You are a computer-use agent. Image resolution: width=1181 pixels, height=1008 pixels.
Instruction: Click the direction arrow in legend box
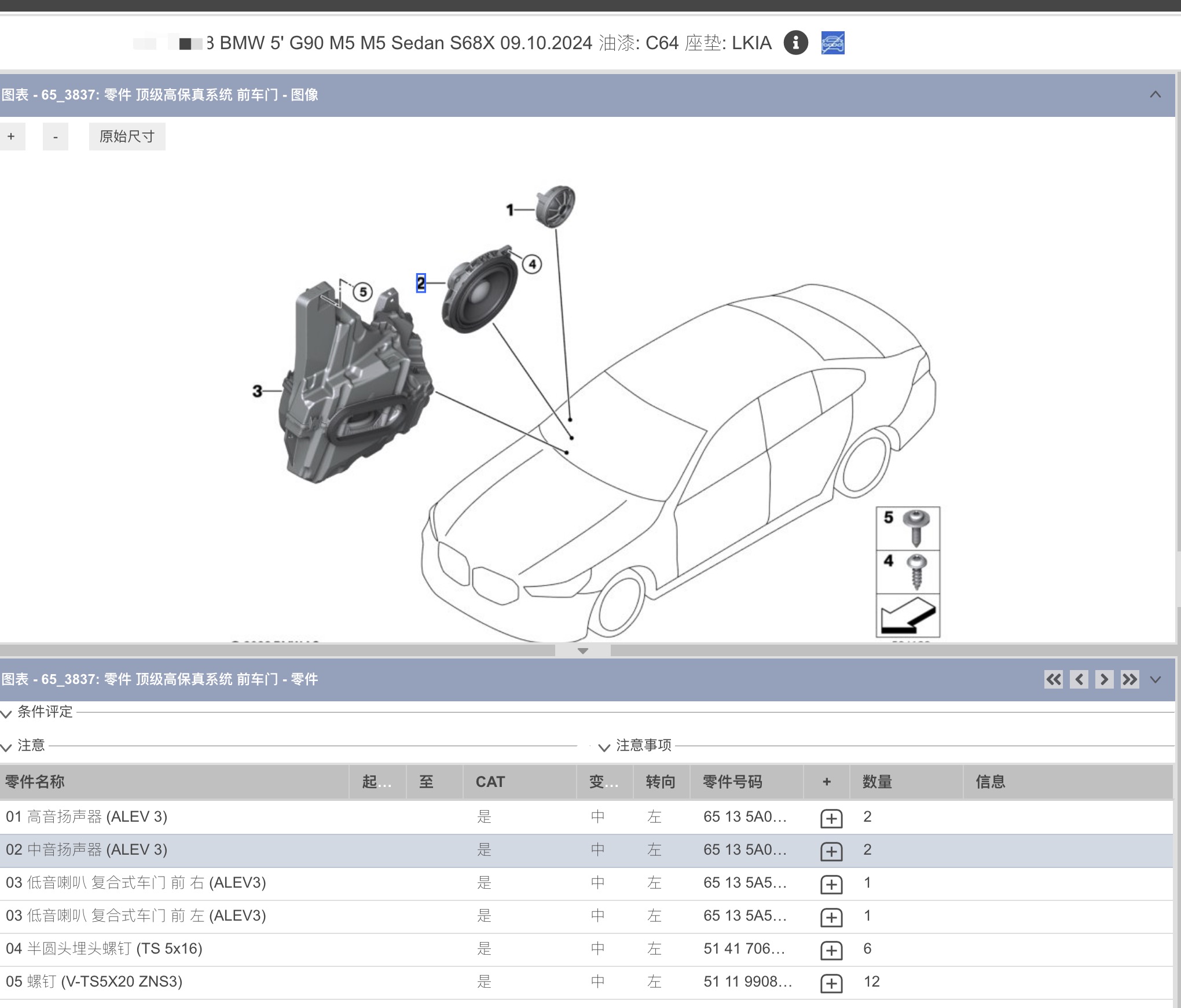[908, 616]
